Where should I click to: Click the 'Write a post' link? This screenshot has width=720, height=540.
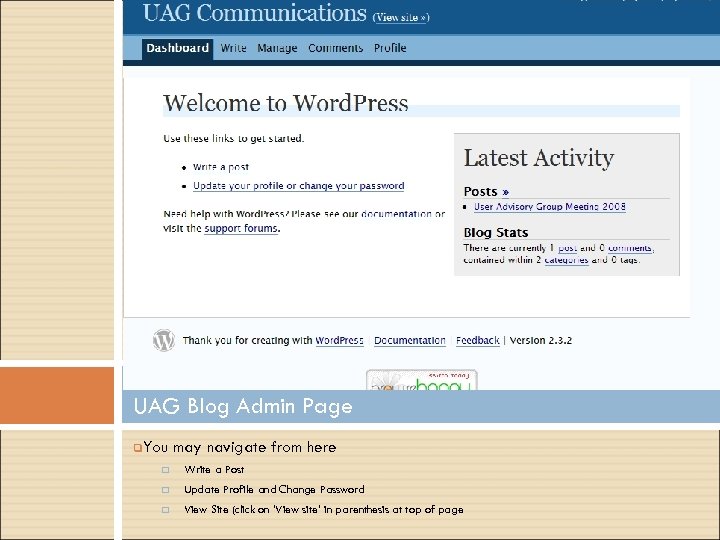221,167
